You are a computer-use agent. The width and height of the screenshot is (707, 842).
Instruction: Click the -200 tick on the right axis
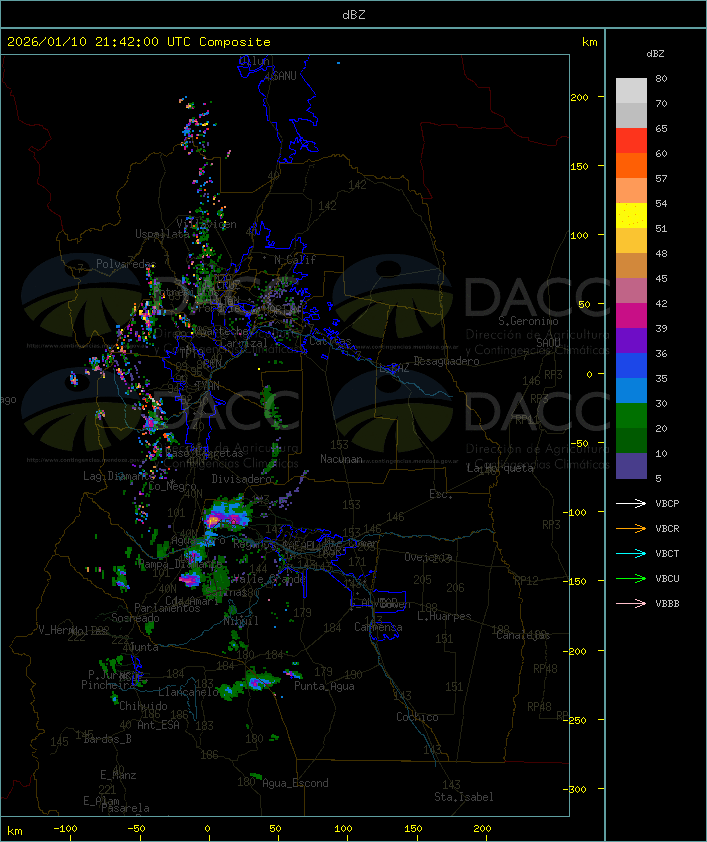(574, 651)
